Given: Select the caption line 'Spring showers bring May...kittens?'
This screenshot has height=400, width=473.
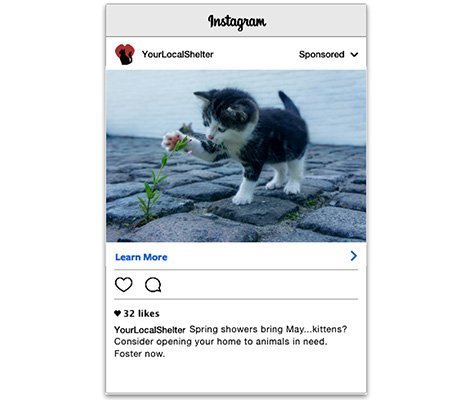Looking at the screenshot, I should tap(268, 329).
